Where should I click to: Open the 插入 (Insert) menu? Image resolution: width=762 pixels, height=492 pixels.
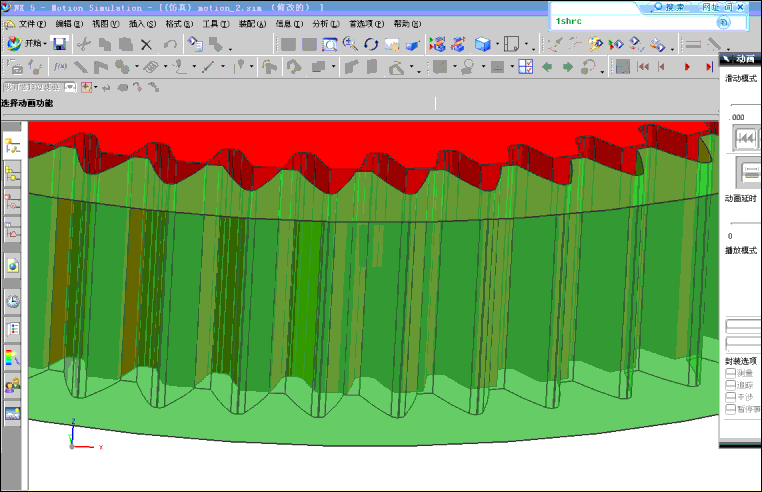coord(142,24)
